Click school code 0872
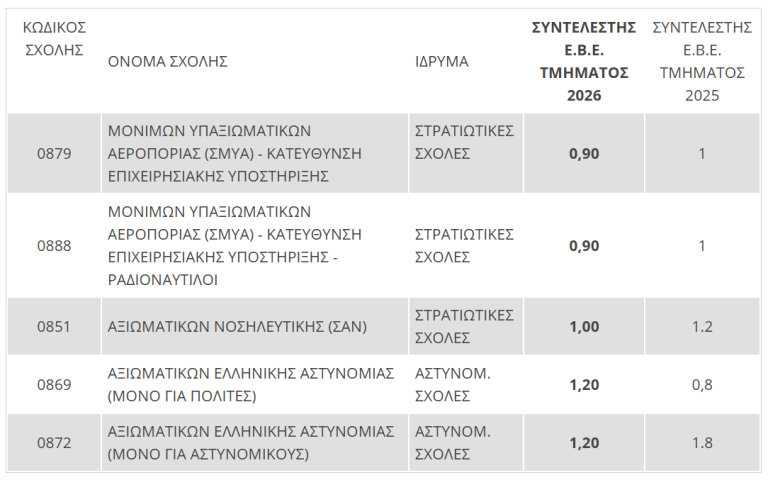Viewport: 768px width, 480px height. pyautogui.click(x=54, y=443)
